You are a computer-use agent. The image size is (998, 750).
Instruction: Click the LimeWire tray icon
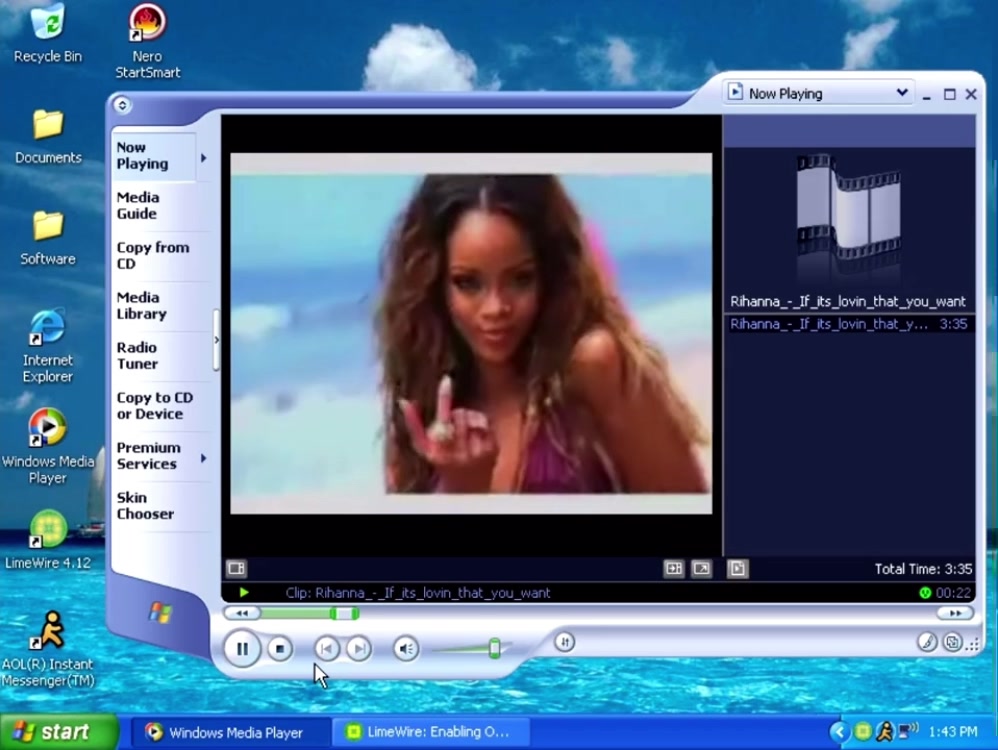tap(862, 732)
